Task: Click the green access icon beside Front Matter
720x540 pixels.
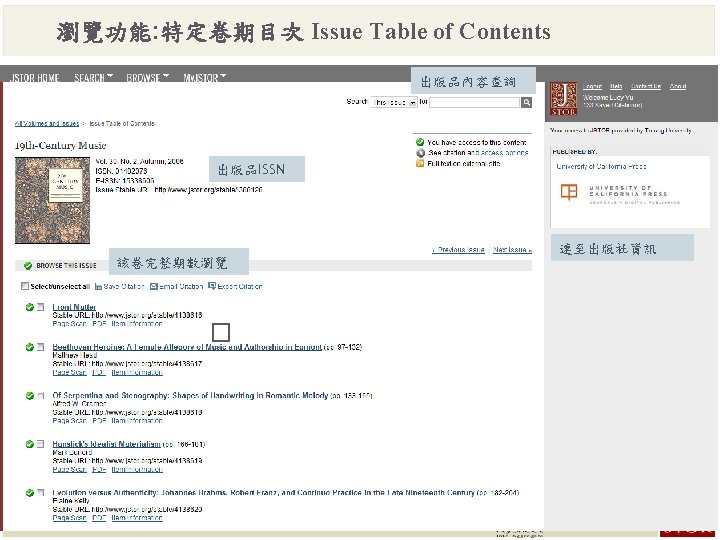Action: (30, 307)
